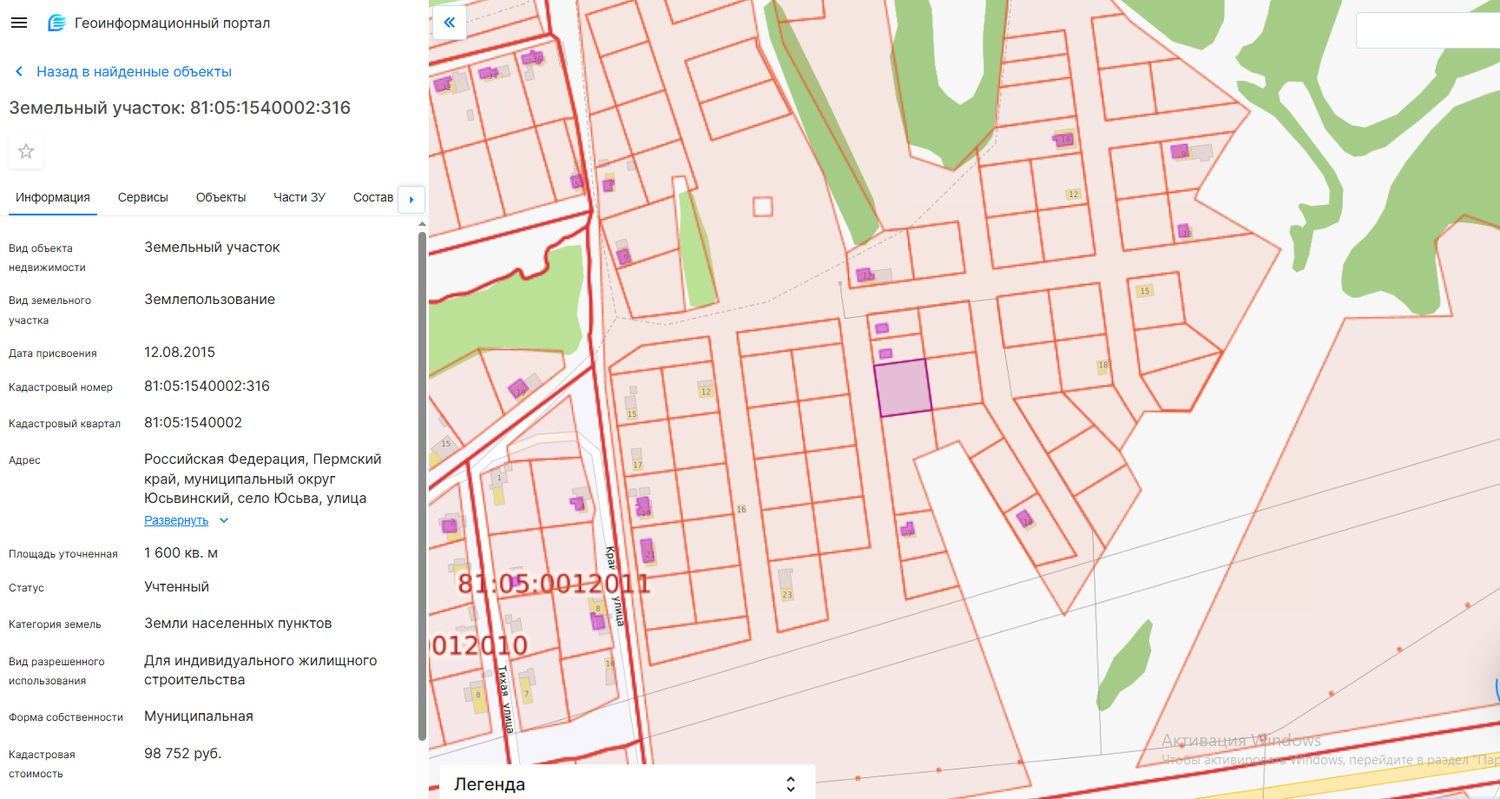Click the title Земельный участок: 81:05:1540002:316
1500x799 pixels.
pyautogui.click(x=180, y=108)
